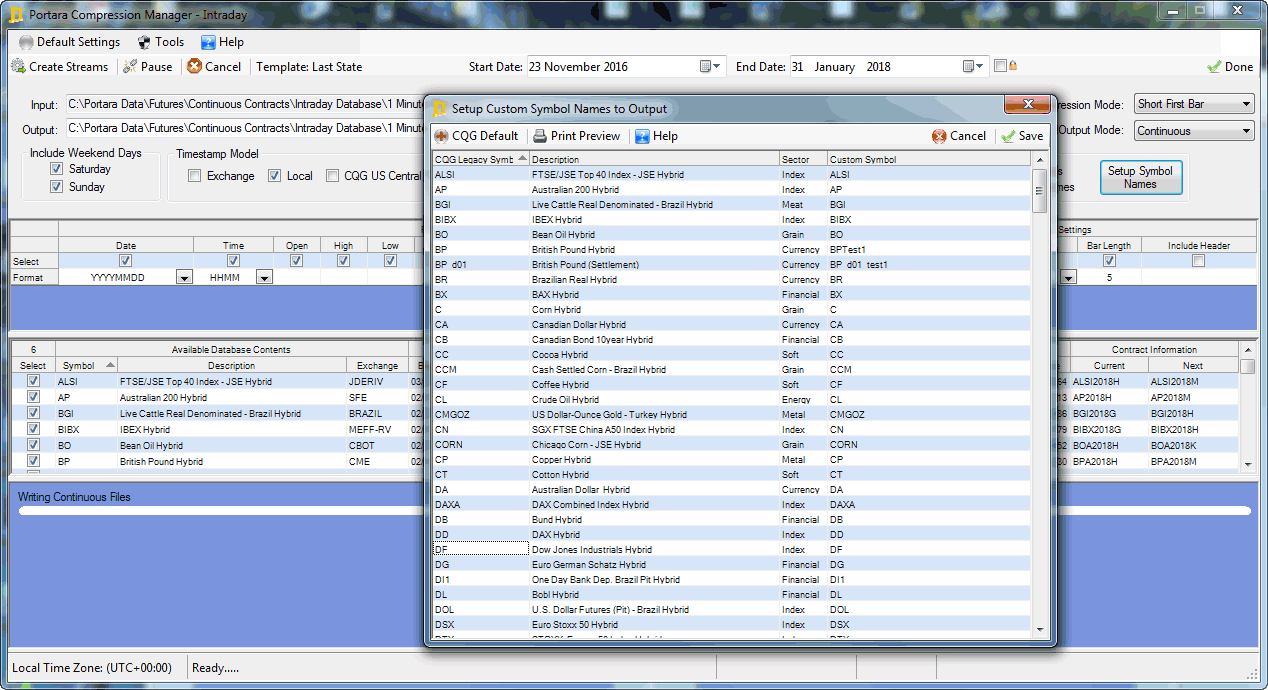The height and width of the screenshot is (690, 1268).
Task: Click the Crude Oil Hybrid description
Action: [x=565, y=399]
